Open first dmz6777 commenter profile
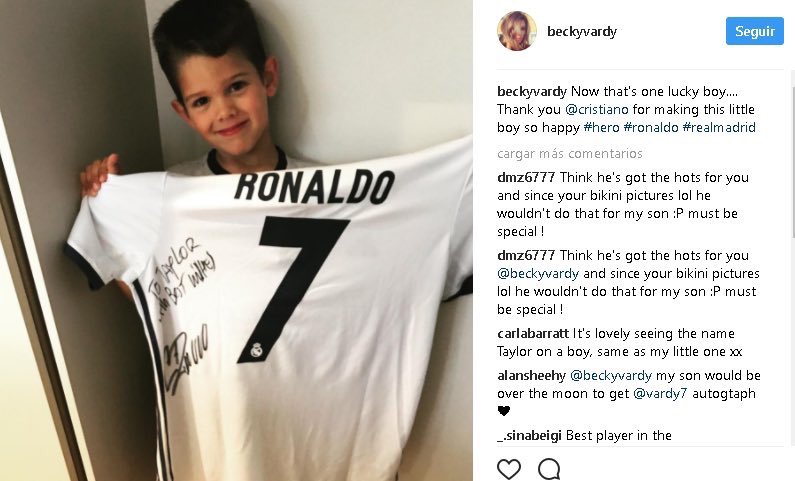This screenshot has width=795, height=481. 526,177
